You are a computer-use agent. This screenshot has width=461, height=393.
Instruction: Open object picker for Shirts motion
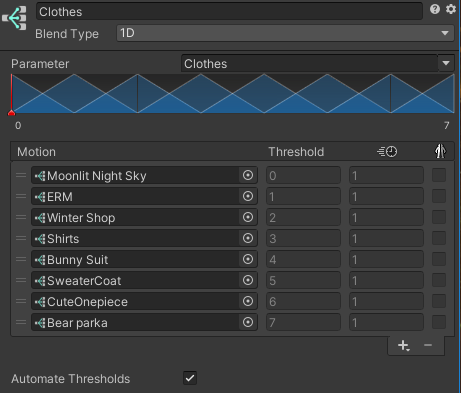tap(248, 238)
